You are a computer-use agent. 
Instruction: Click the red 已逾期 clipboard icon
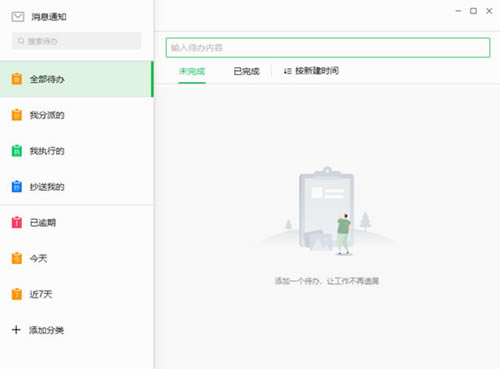pos(17,222)
